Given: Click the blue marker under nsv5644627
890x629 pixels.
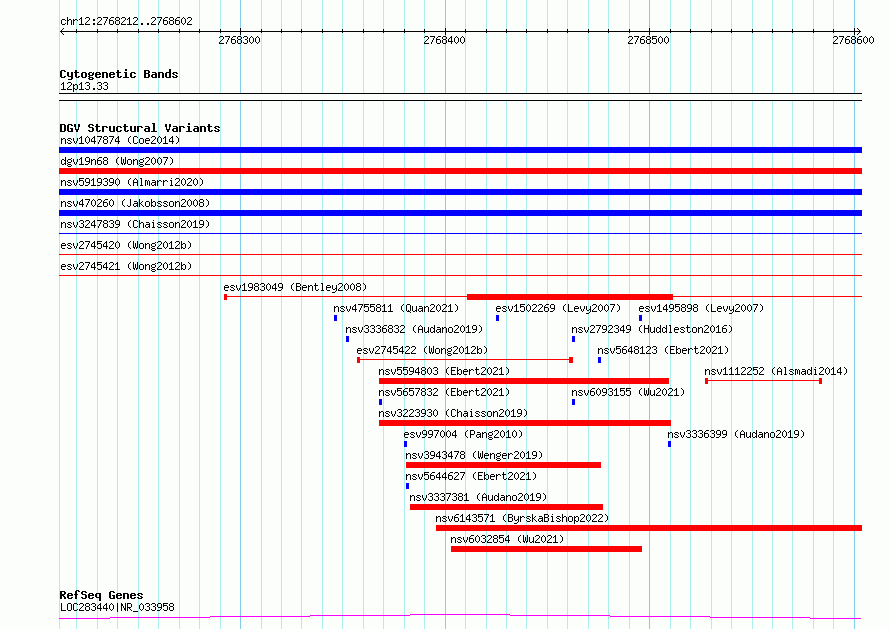Looking at the screenshot, I should pos(408,486).
